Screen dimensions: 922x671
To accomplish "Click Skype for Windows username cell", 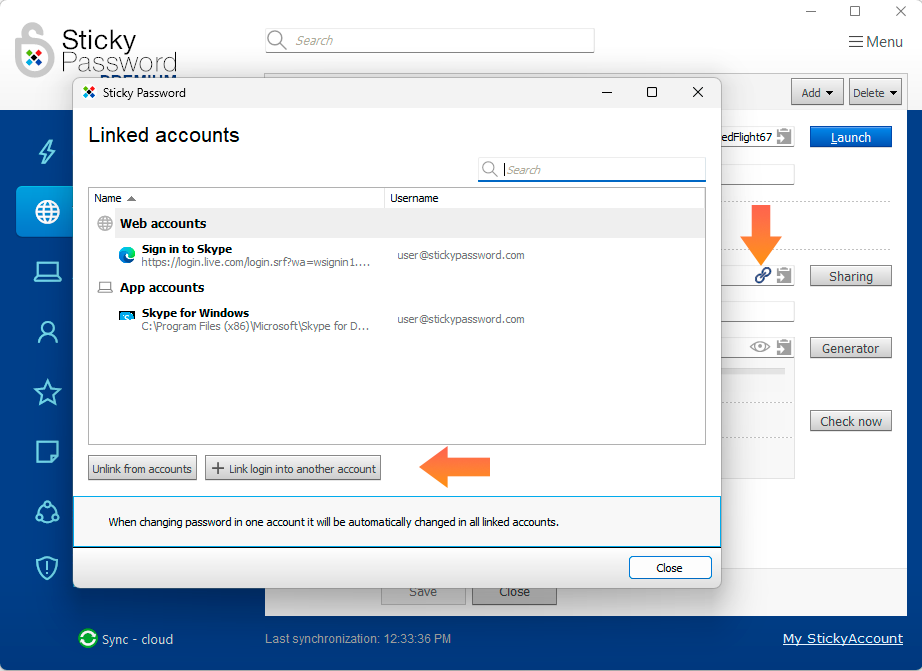I will click(460, 319).
